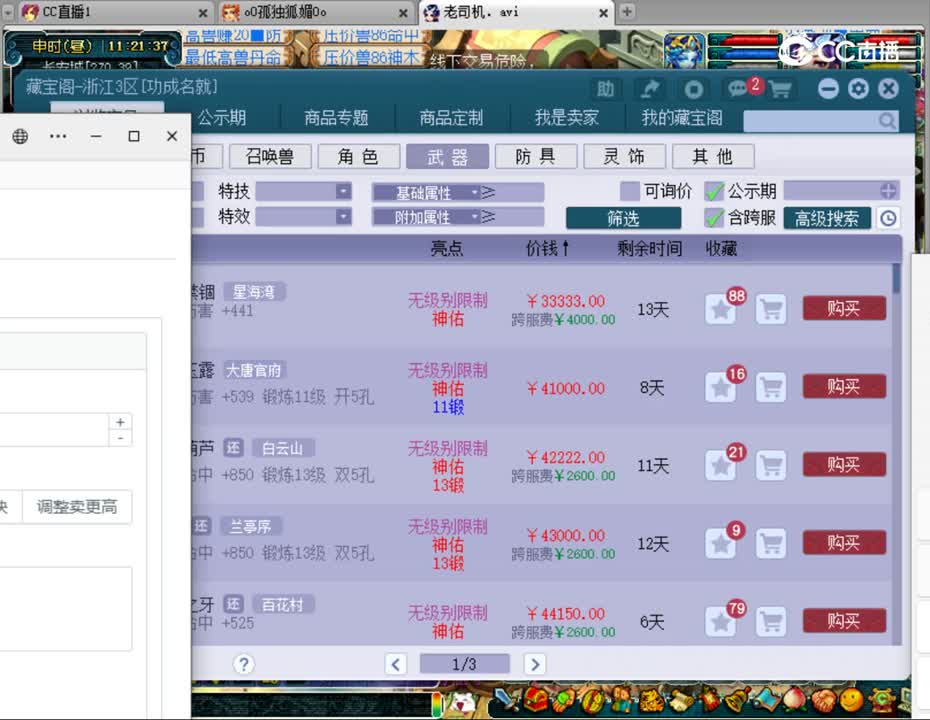
Task: Buy the ¥42222.00 白云山 item
Action: point(844,464)
